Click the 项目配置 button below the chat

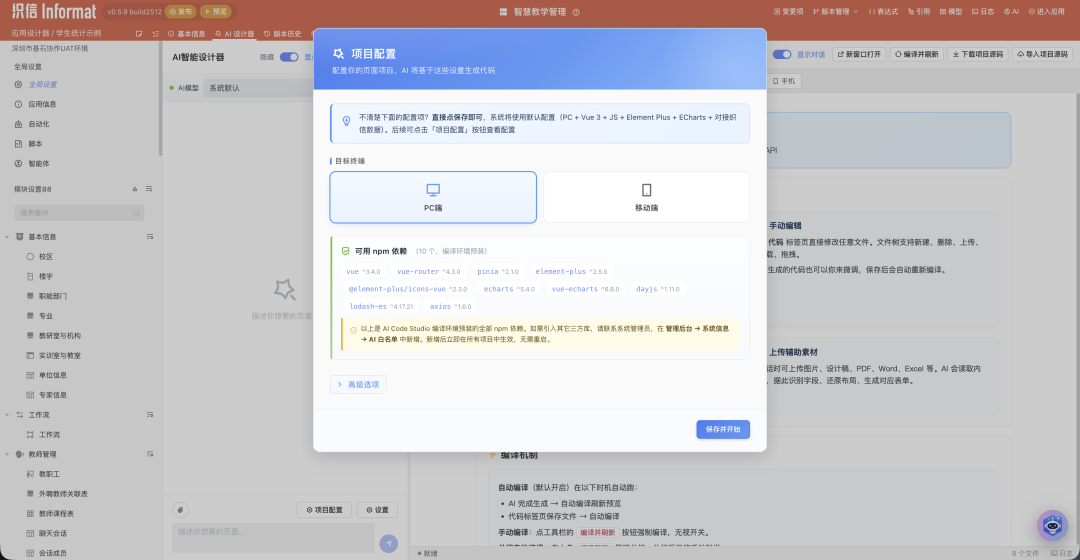[x=324, y=510]
